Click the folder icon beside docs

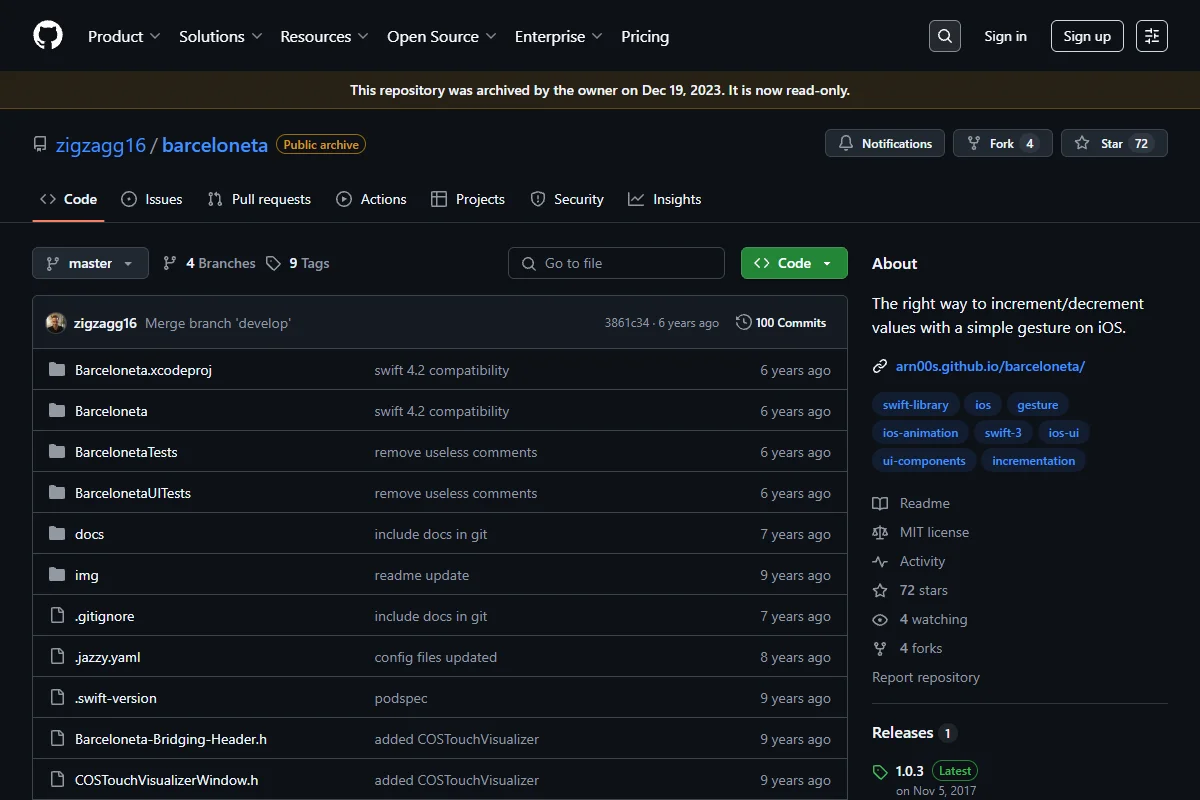[57, 534]
